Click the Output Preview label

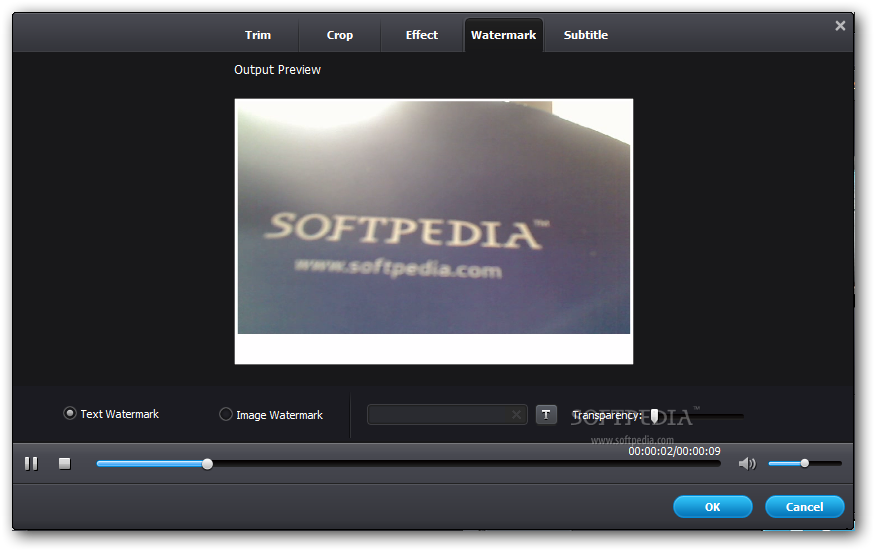pos(277,70)
